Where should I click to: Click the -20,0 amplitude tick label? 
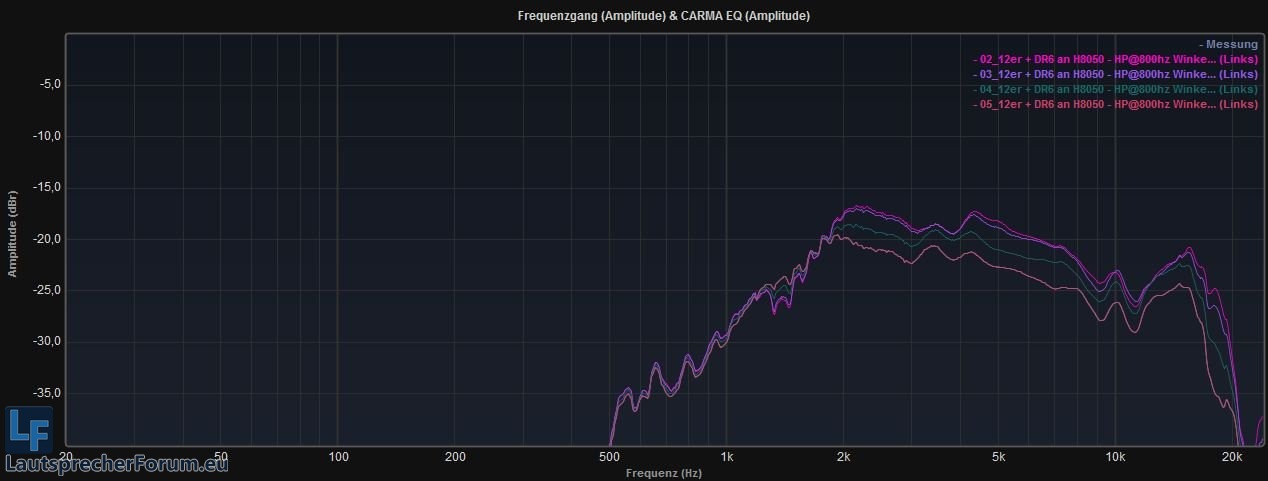48,239
